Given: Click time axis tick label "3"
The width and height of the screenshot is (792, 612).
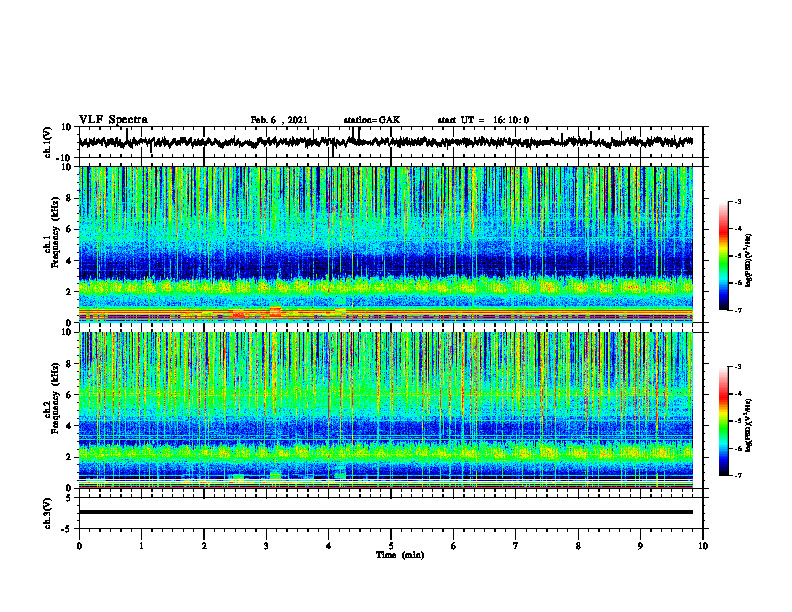Looking at the screenshot, I should [x=266, y=546].
